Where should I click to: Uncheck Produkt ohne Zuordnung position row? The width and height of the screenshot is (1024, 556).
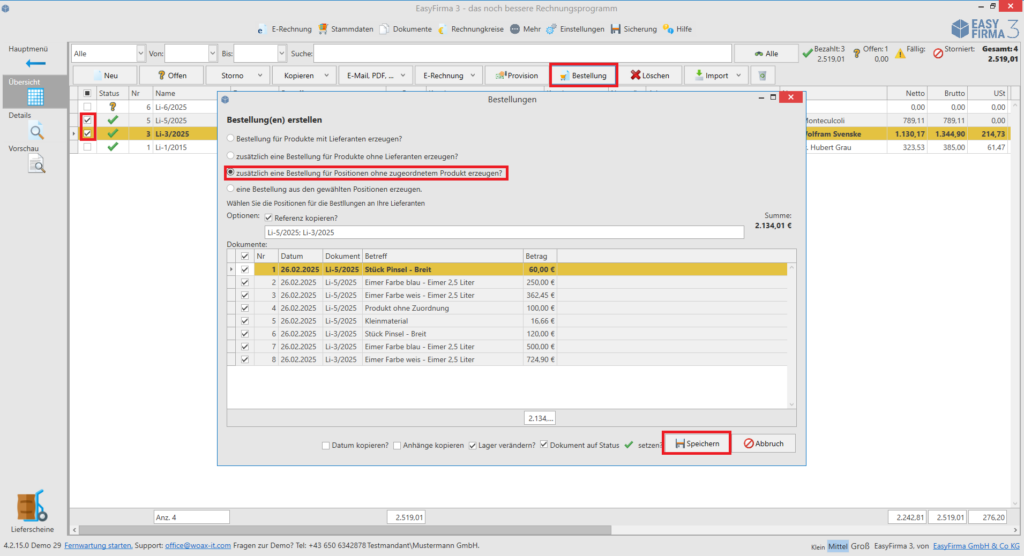coord(245,308)
